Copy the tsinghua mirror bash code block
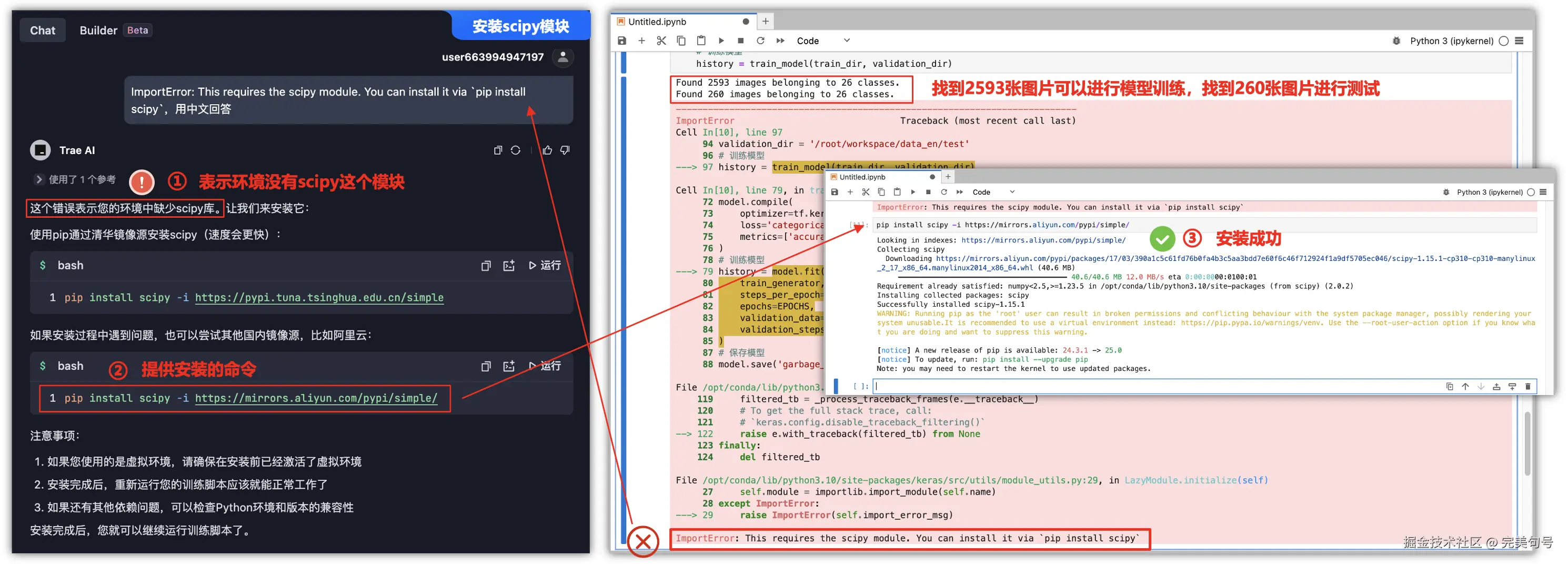This screenshot has width=1568, height=564. click(486, 266)
